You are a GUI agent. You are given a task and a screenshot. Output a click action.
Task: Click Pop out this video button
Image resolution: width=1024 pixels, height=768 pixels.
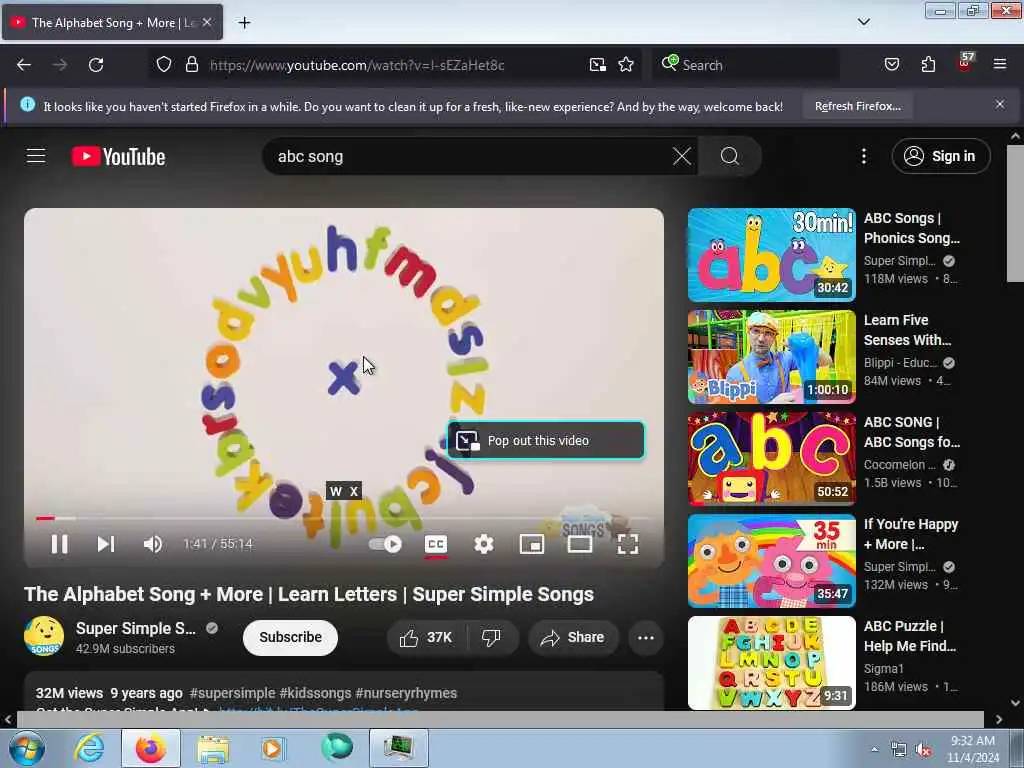[x=546, y=441]
